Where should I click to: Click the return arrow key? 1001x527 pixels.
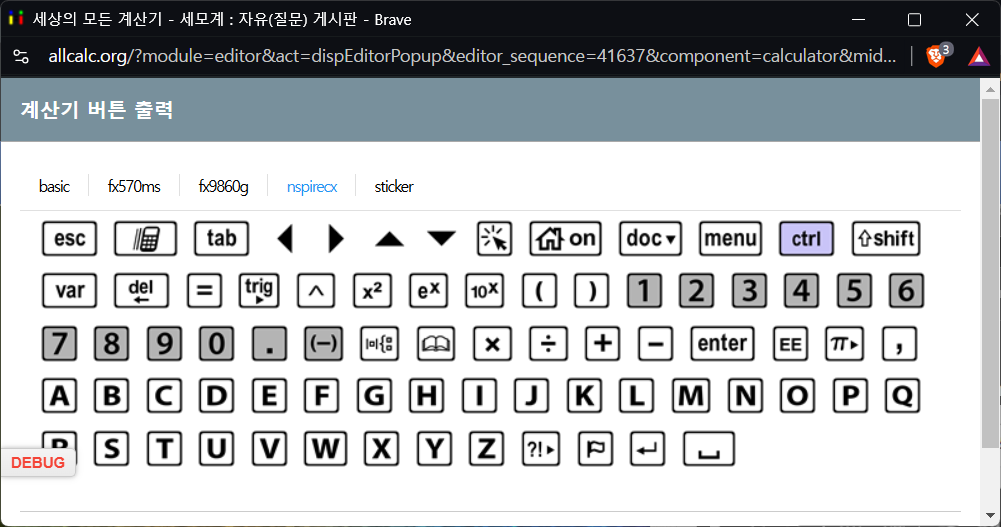649,449
